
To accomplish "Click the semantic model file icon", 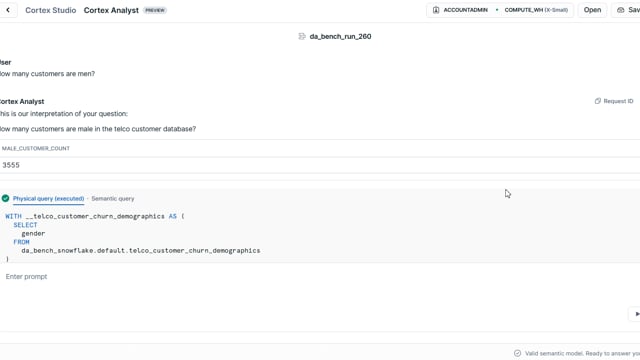I will pos(302,36).
